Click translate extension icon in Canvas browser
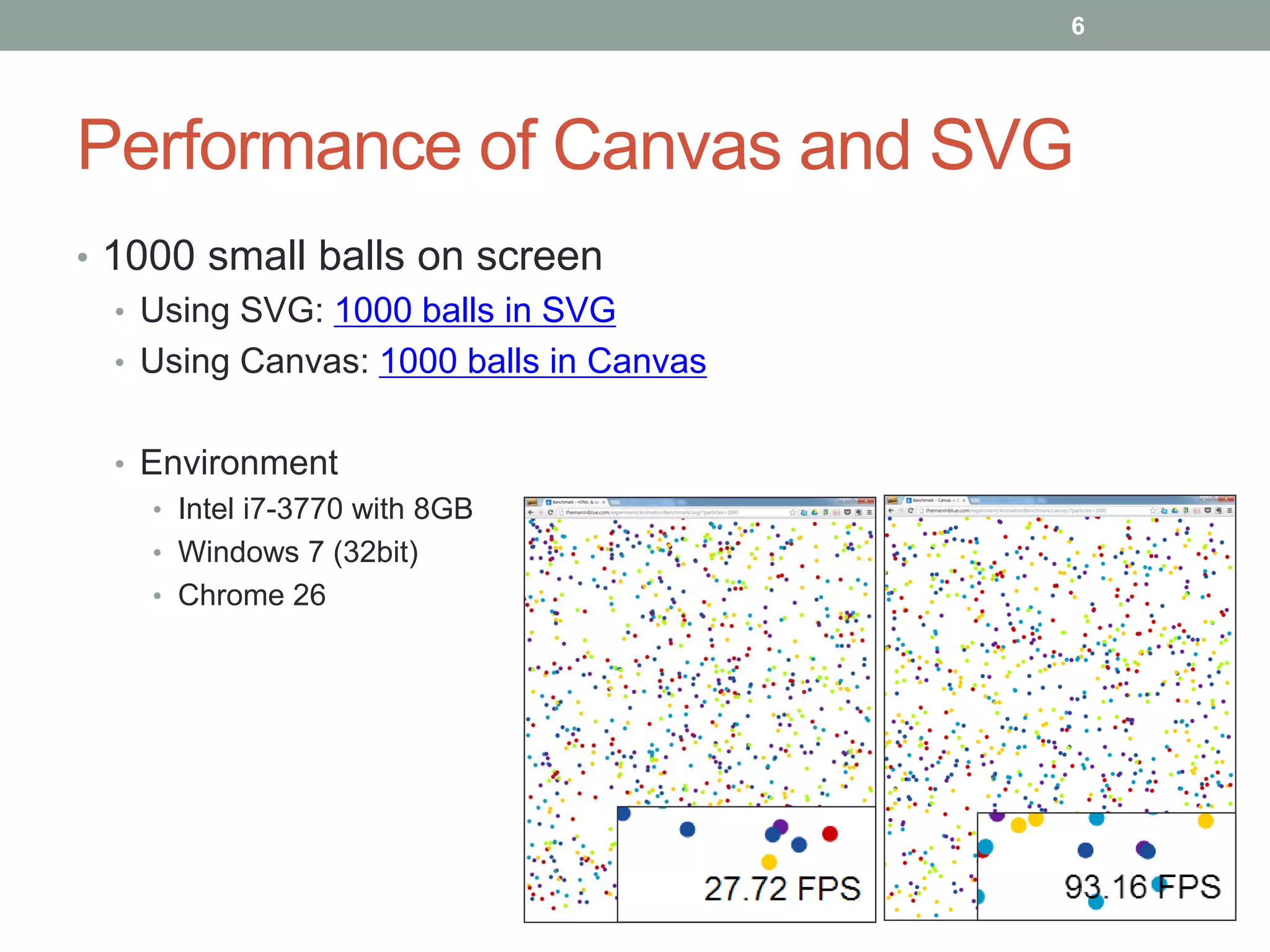This screenshot has width=1270, height=952. tap(1164, 511)
